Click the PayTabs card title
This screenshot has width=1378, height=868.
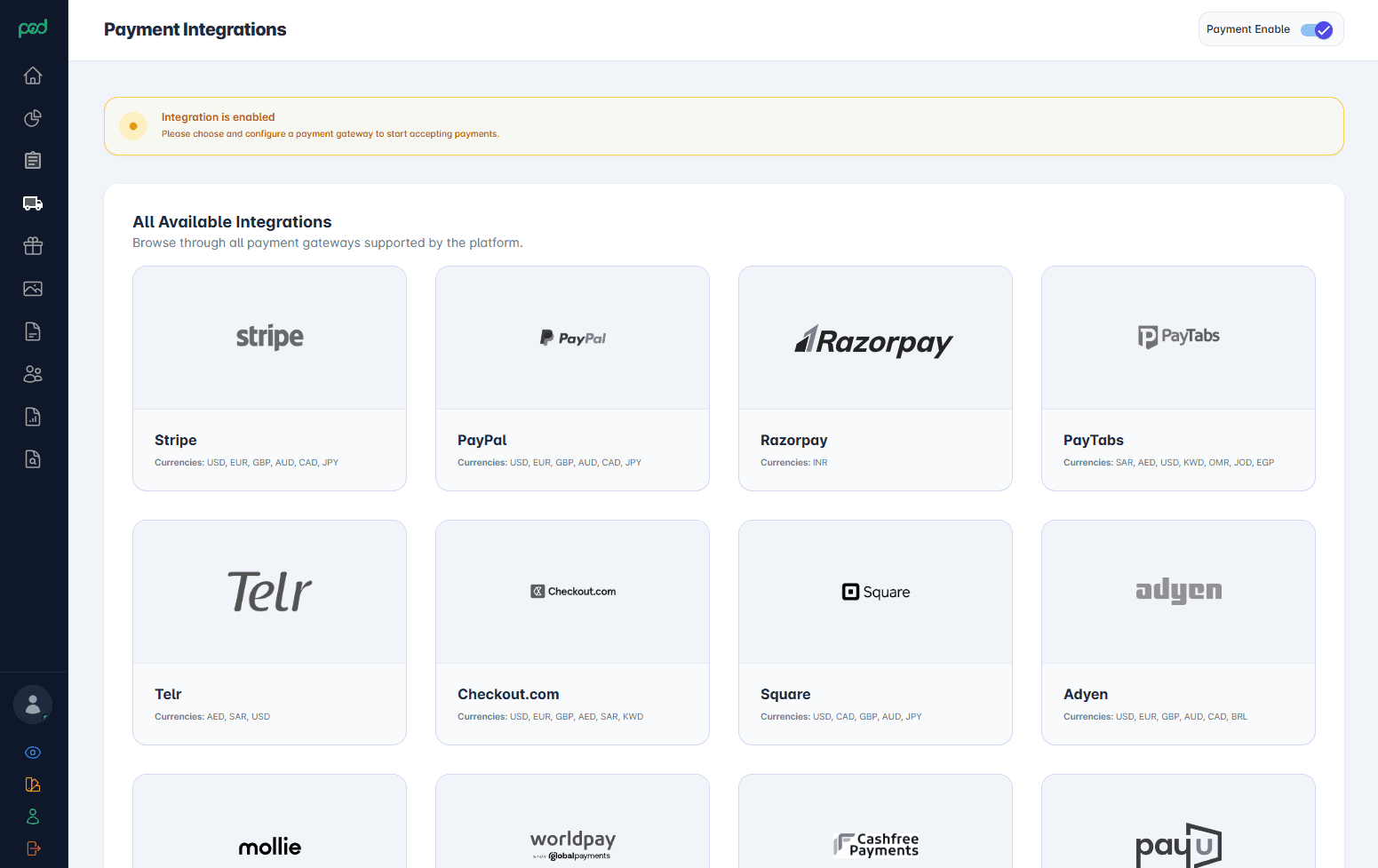coord(1094,440)
